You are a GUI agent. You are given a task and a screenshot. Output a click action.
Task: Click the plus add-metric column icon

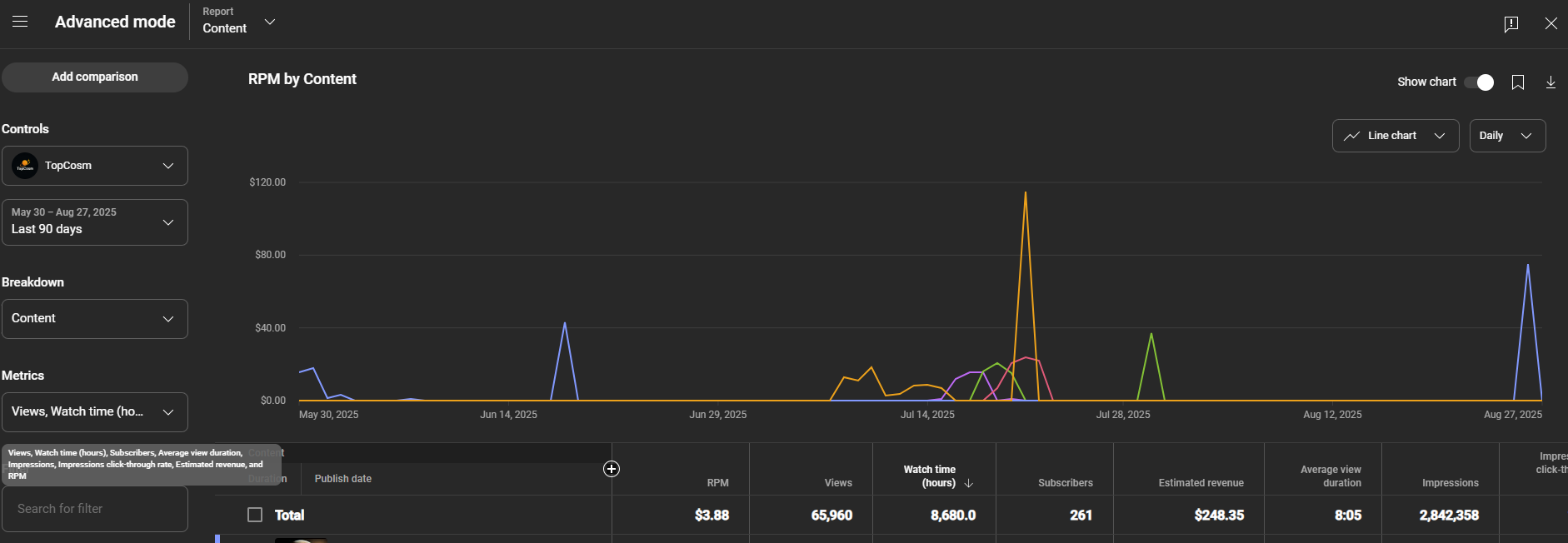click(x=612, y=469)
